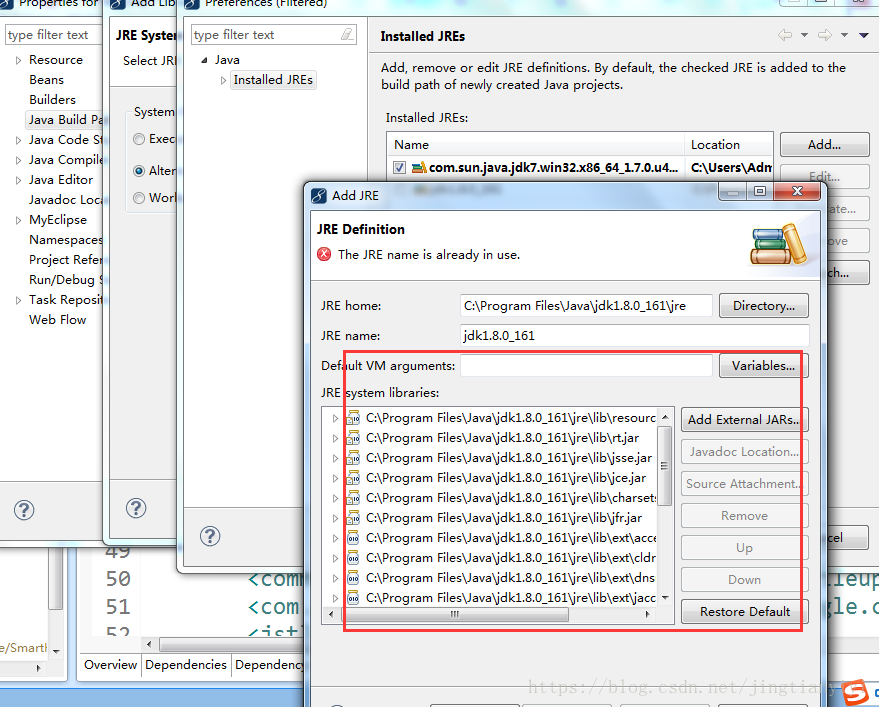Select the Execution environment radio button

coord(139,139)
